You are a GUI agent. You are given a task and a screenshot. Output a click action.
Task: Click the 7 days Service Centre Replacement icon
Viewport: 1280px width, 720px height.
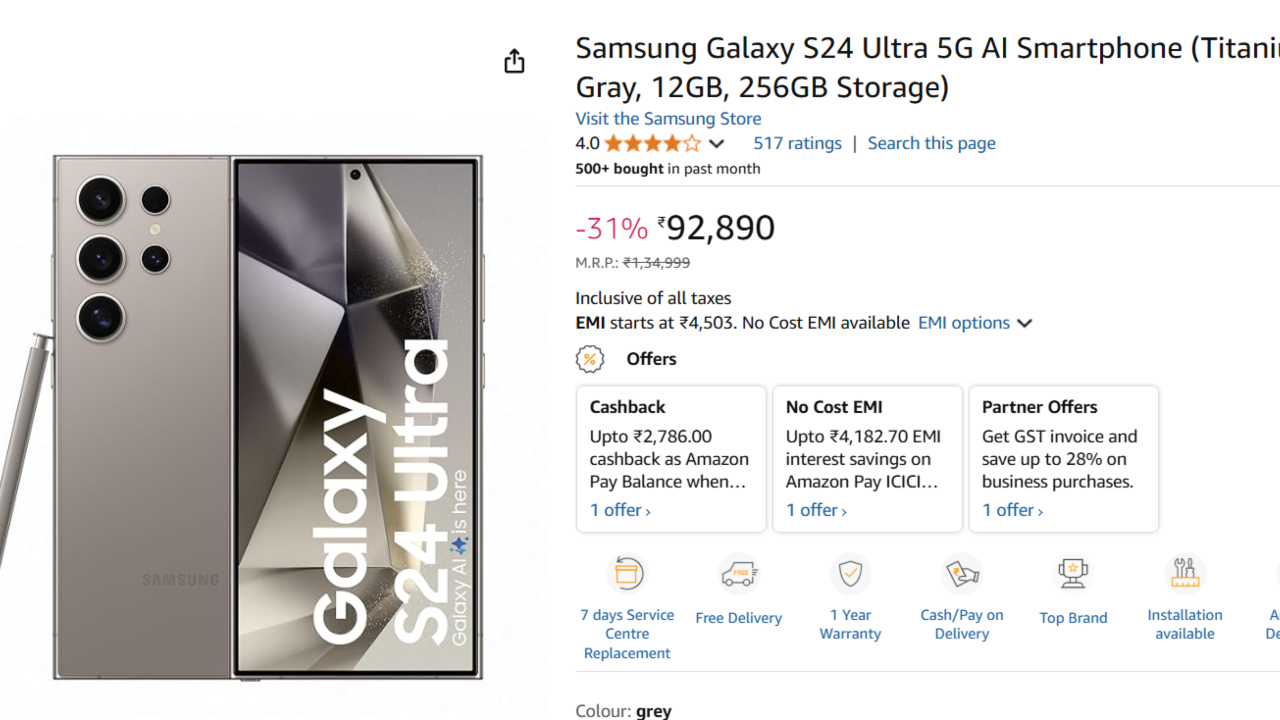627,574
